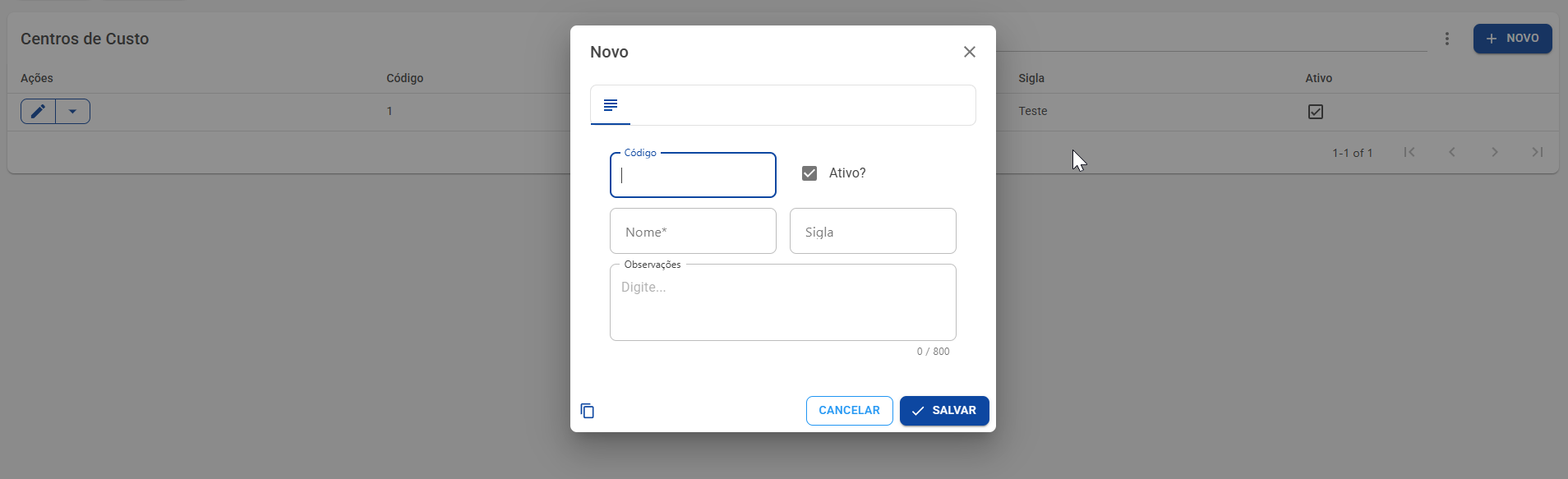Screen dimensions: 1568x479
Task: Select the code cell '1' in table
Action: [x=390, y=111]
